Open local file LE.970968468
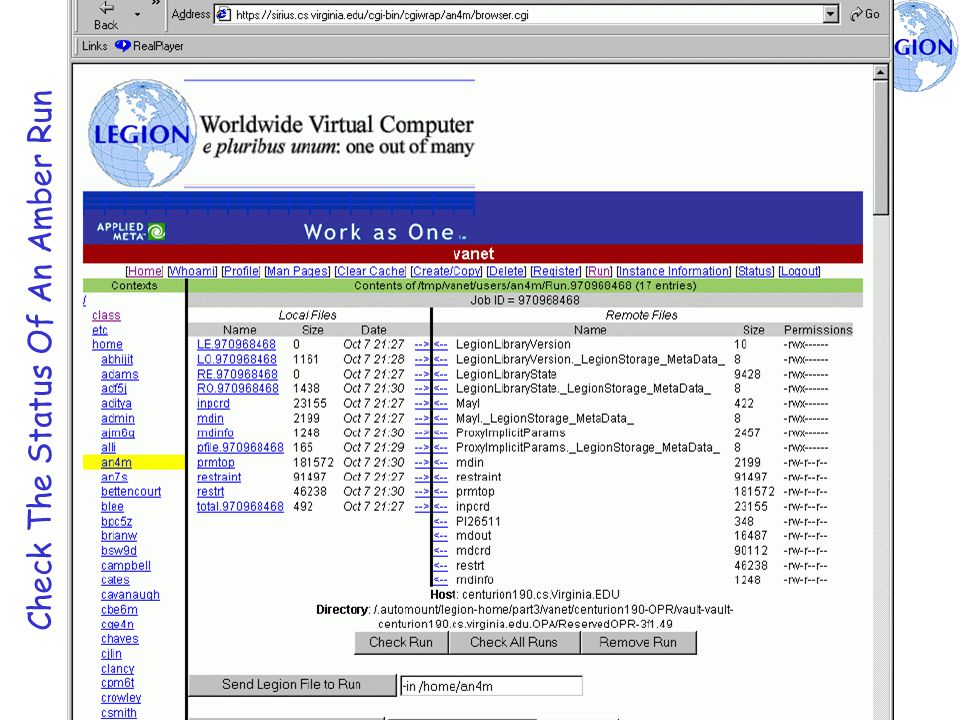 [x=236, y=345]
